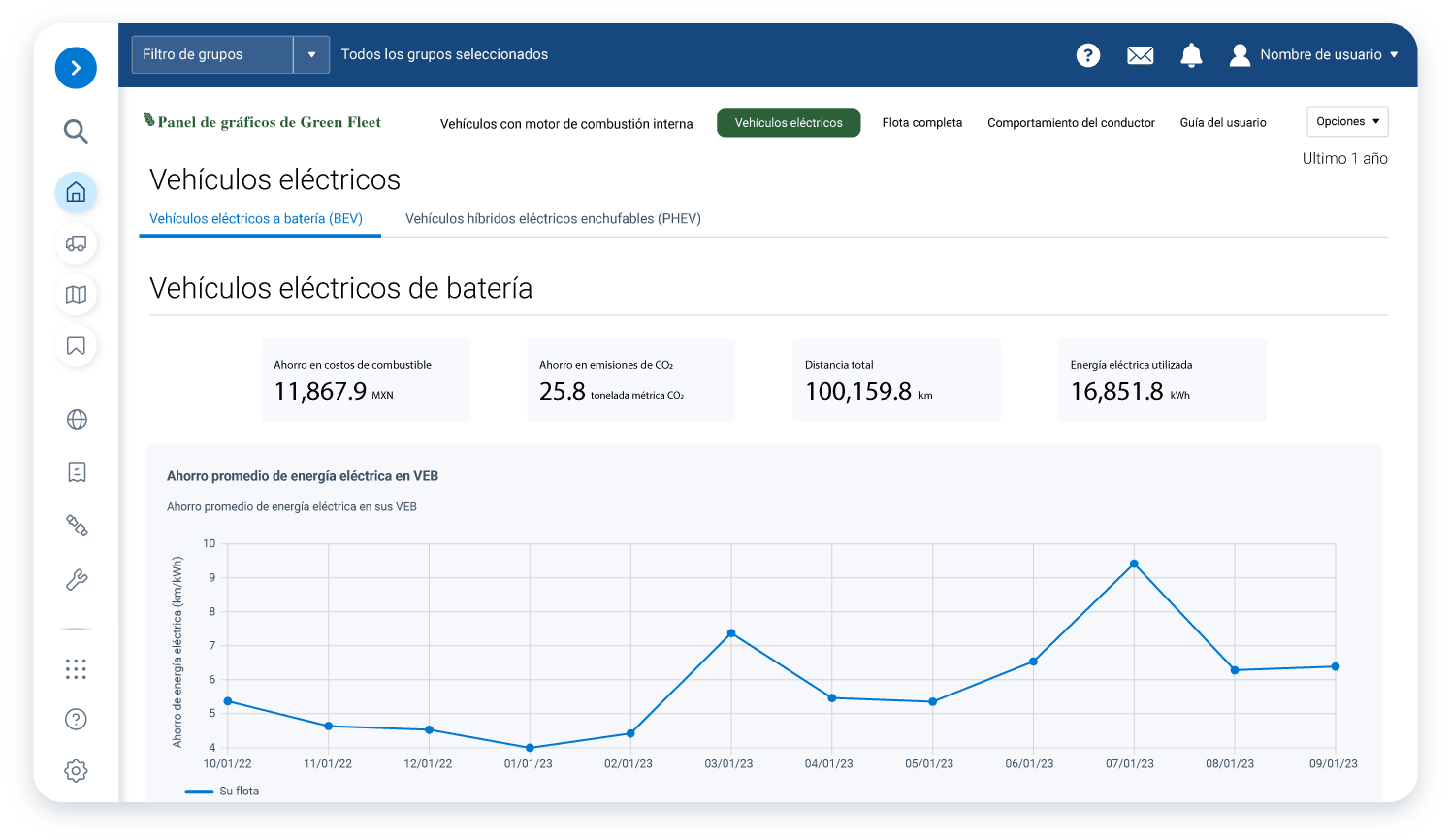Select the Home icon in the sidebar
1451x840 pixels.
(76, 193)
